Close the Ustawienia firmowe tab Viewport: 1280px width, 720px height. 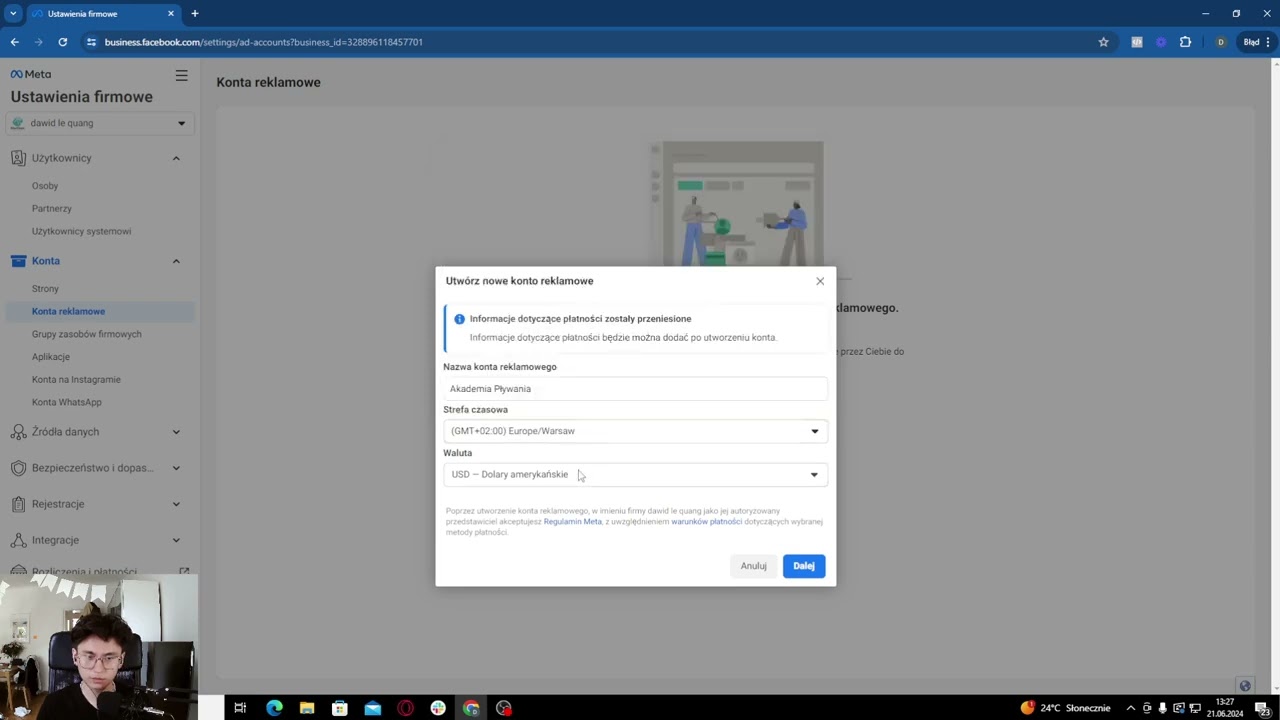pos(171,14)
